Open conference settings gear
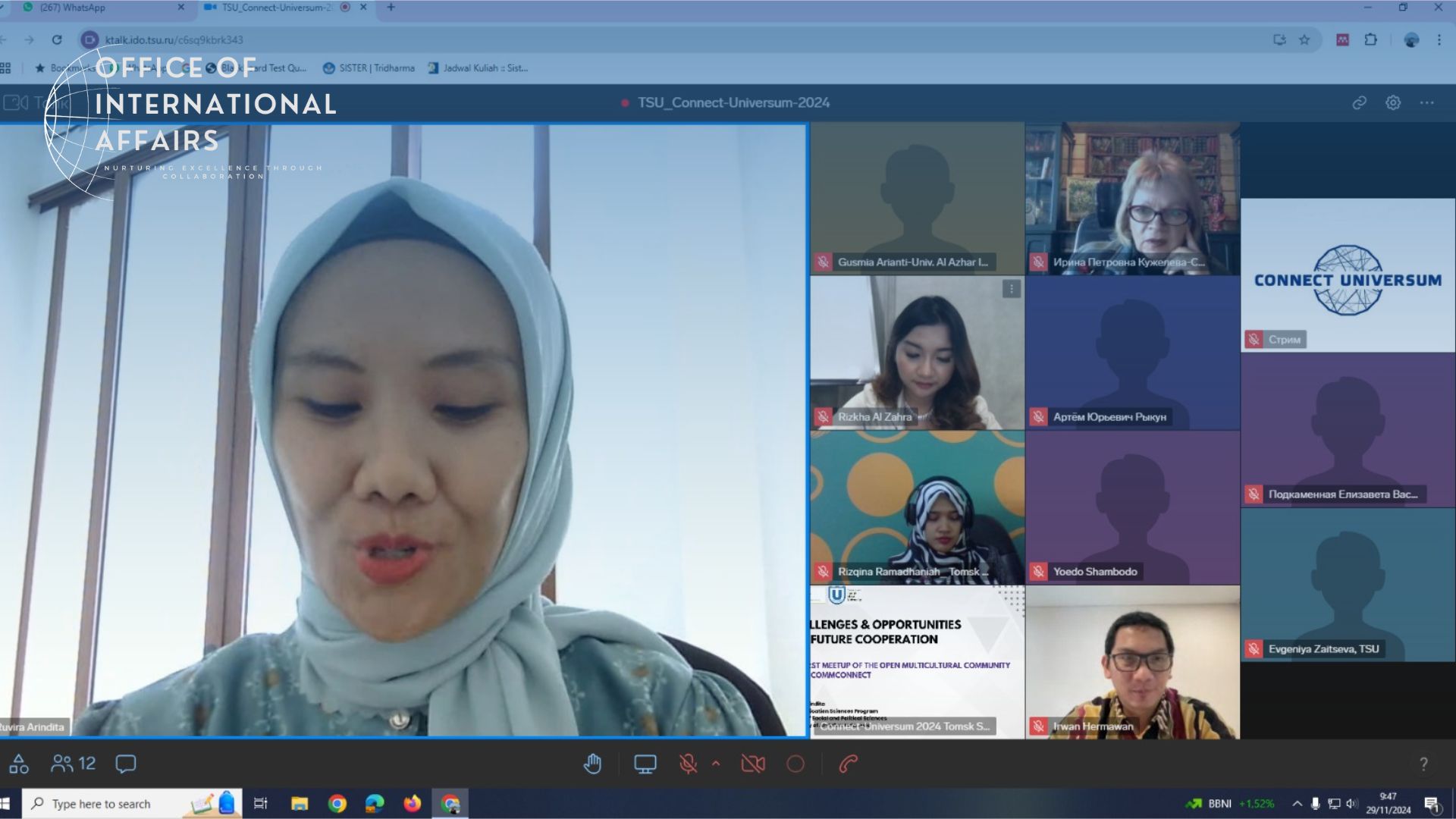Screen dimensions: 1456x819 pyautogui.click(x=1393, y=102)
